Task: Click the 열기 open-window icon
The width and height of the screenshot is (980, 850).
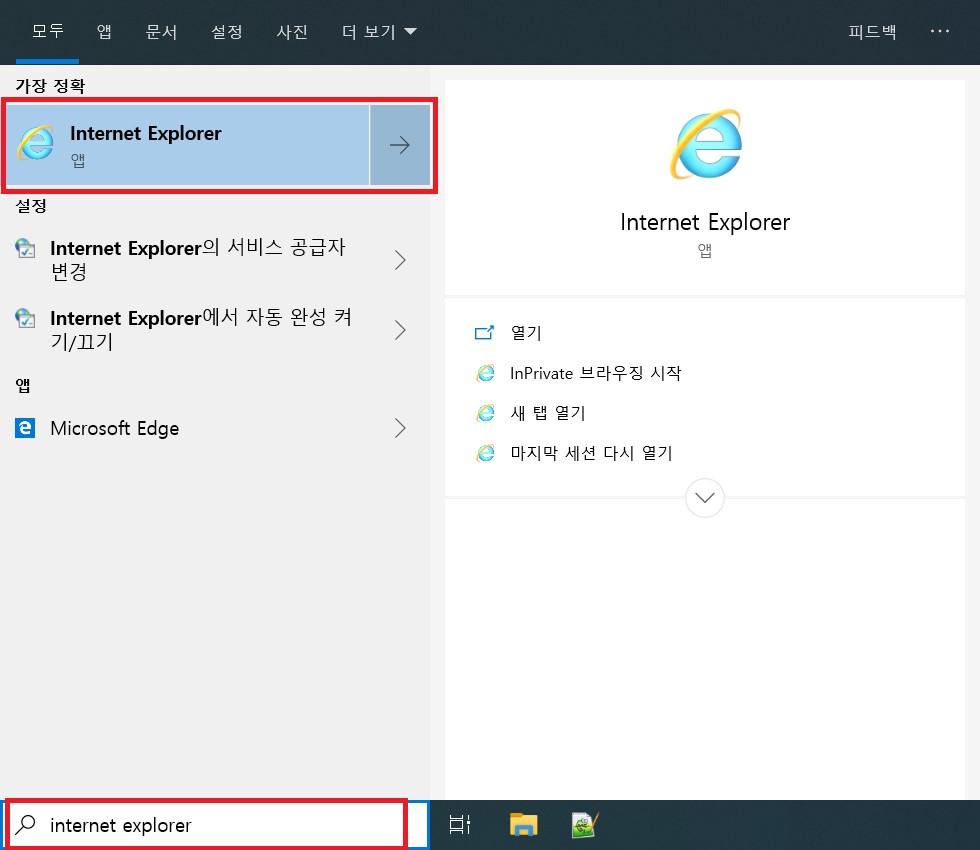Action: point(484,332)
